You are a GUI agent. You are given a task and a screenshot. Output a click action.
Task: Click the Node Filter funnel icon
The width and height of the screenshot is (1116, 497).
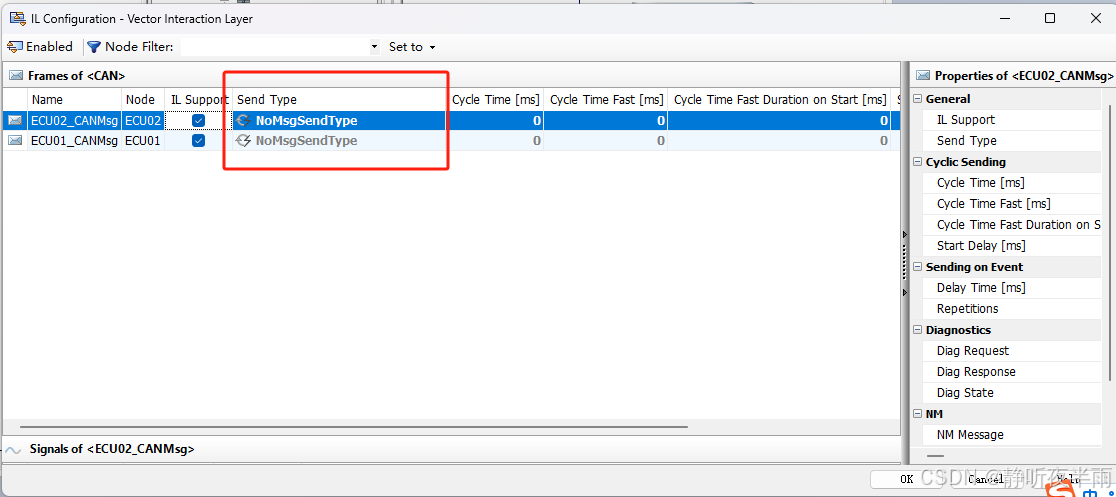[94, 47]
